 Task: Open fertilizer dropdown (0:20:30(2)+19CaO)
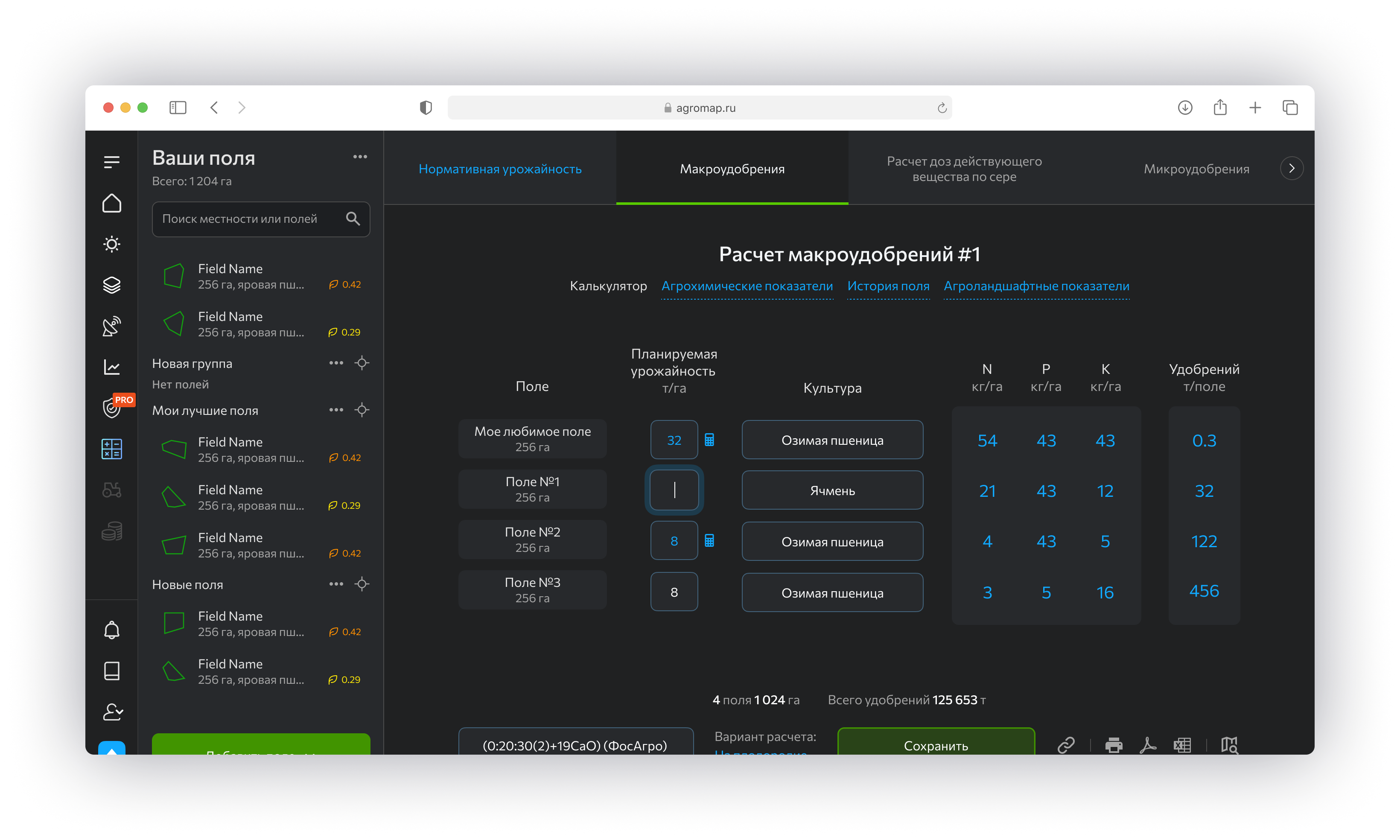[575, 741]
